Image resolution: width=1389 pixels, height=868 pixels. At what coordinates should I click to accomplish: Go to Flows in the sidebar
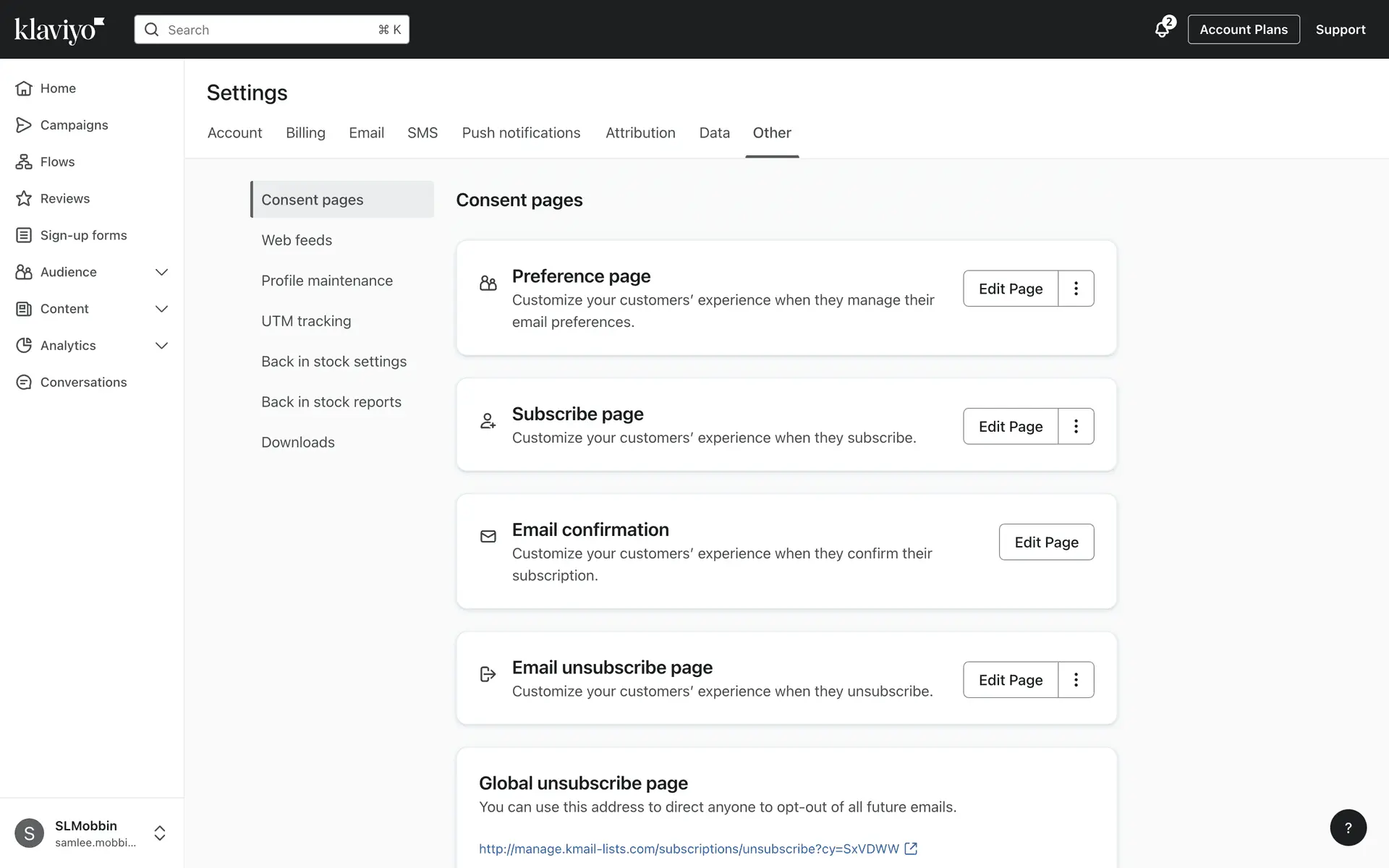tap(57, 162)
